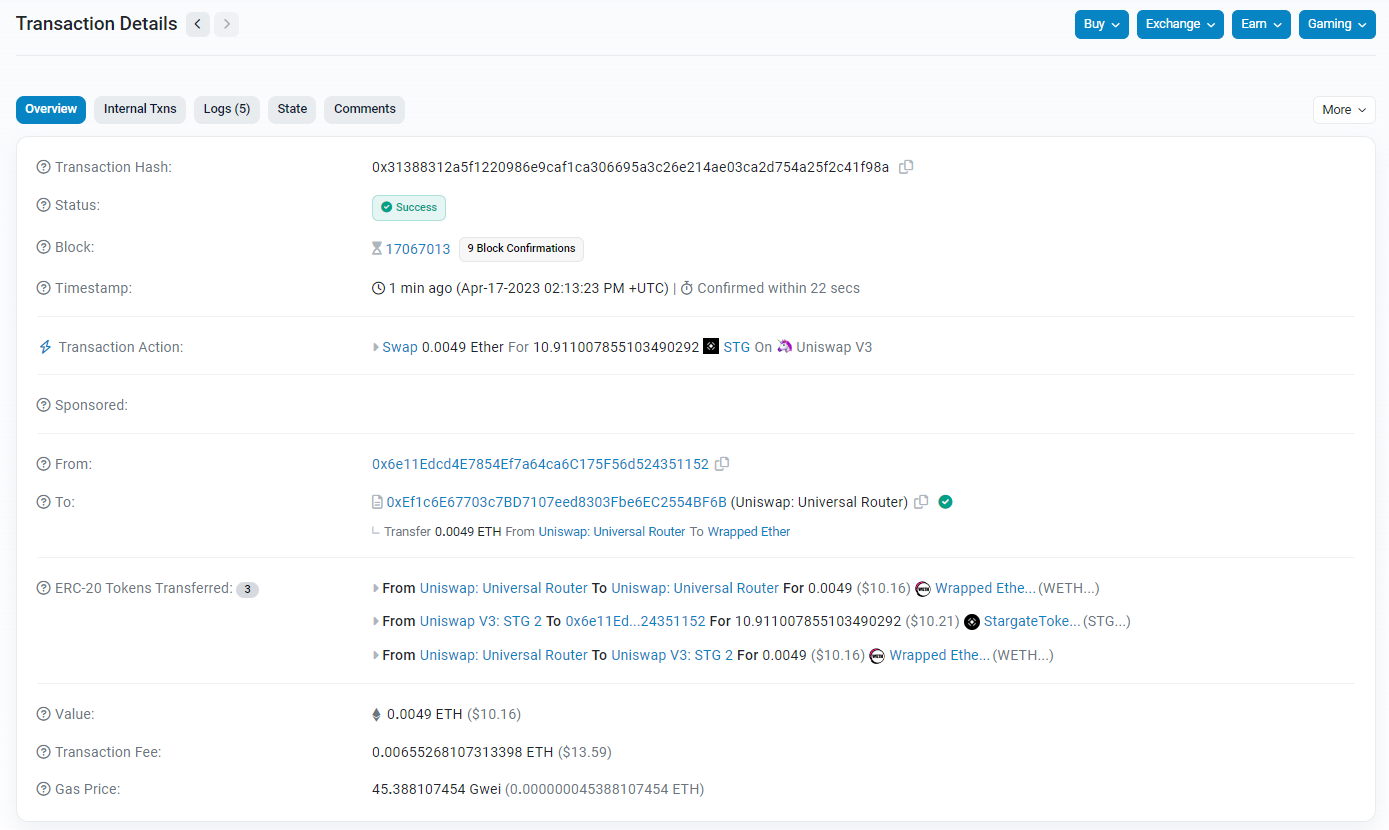Image resolution: width=1389 pixels, height=830 pixels.
Task: Select the Overview tab
Action: tap(51, 109)
